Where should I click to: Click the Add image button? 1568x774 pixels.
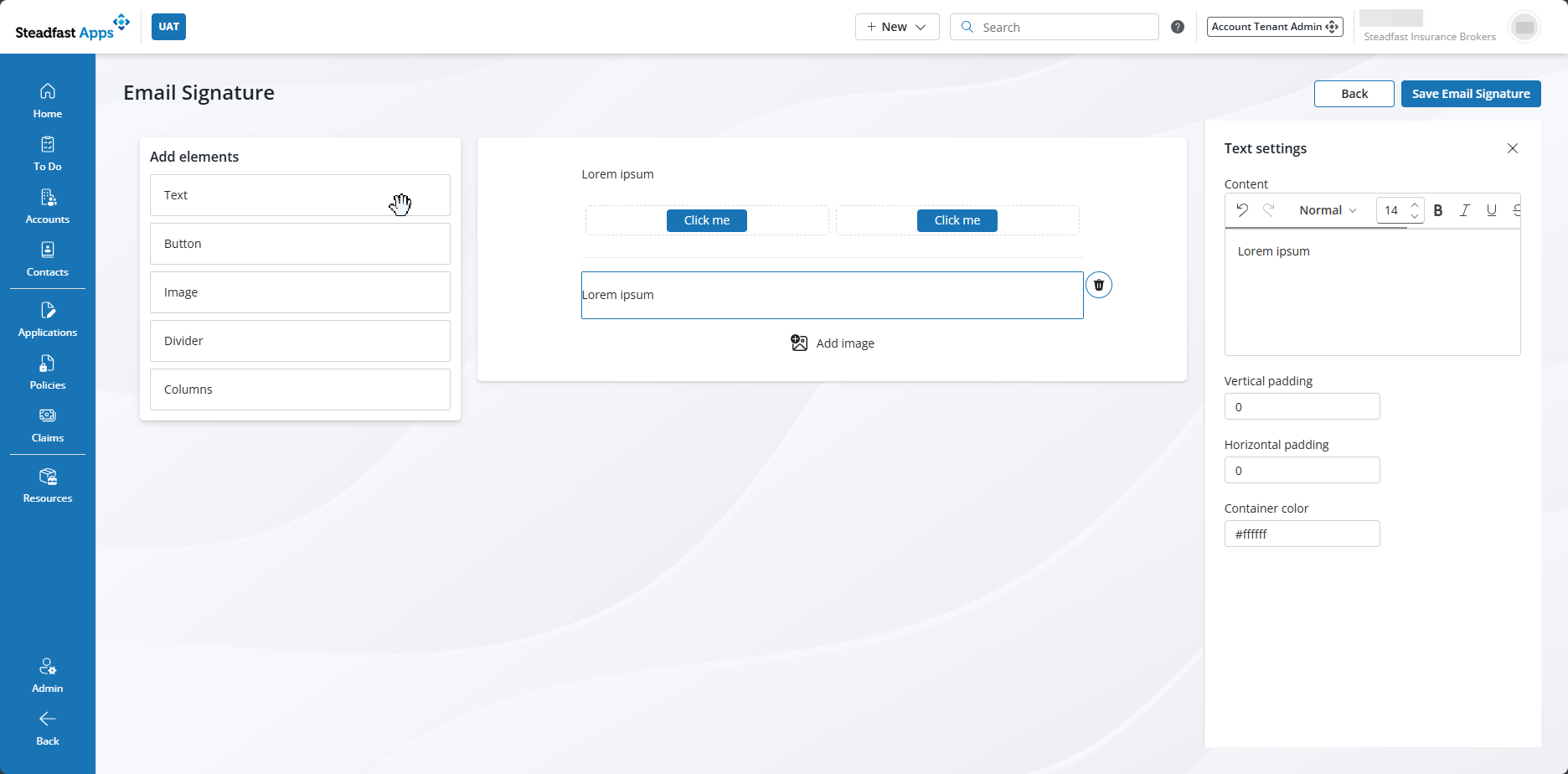833,343
